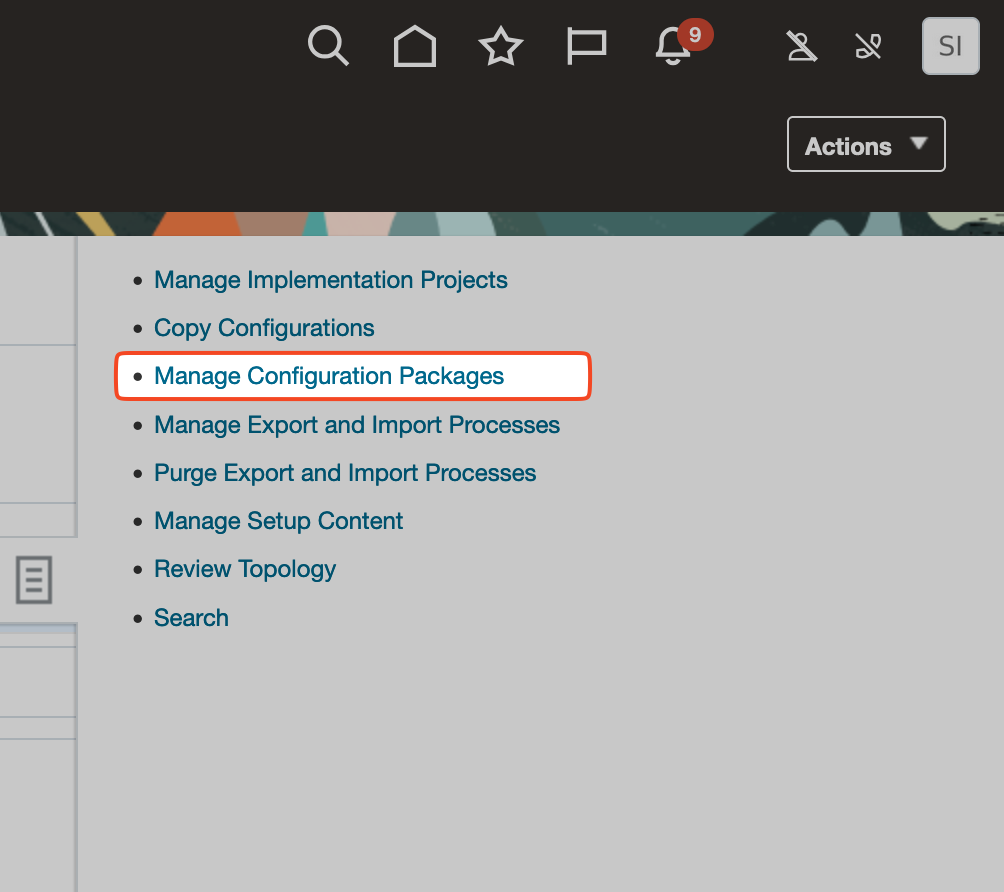Click the Search task link
Image resolution: width=1004 pixels, height=892 pixels.
191,618
